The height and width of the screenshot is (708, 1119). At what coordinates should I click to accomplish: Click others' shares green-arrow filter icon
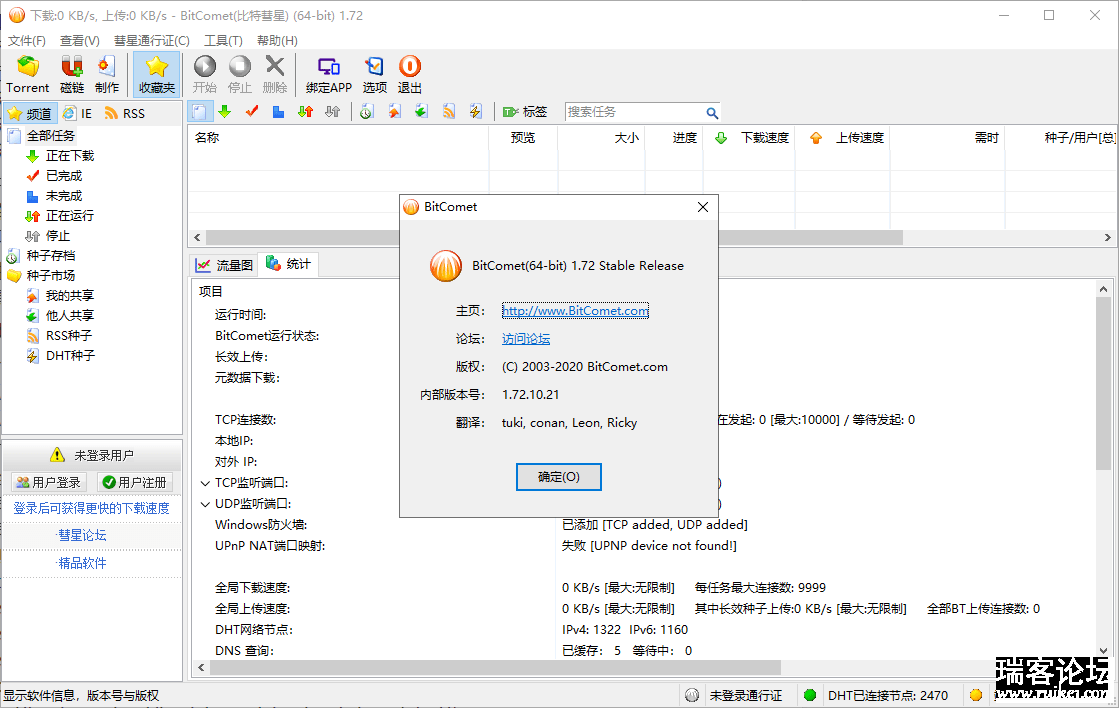point(421,112)
